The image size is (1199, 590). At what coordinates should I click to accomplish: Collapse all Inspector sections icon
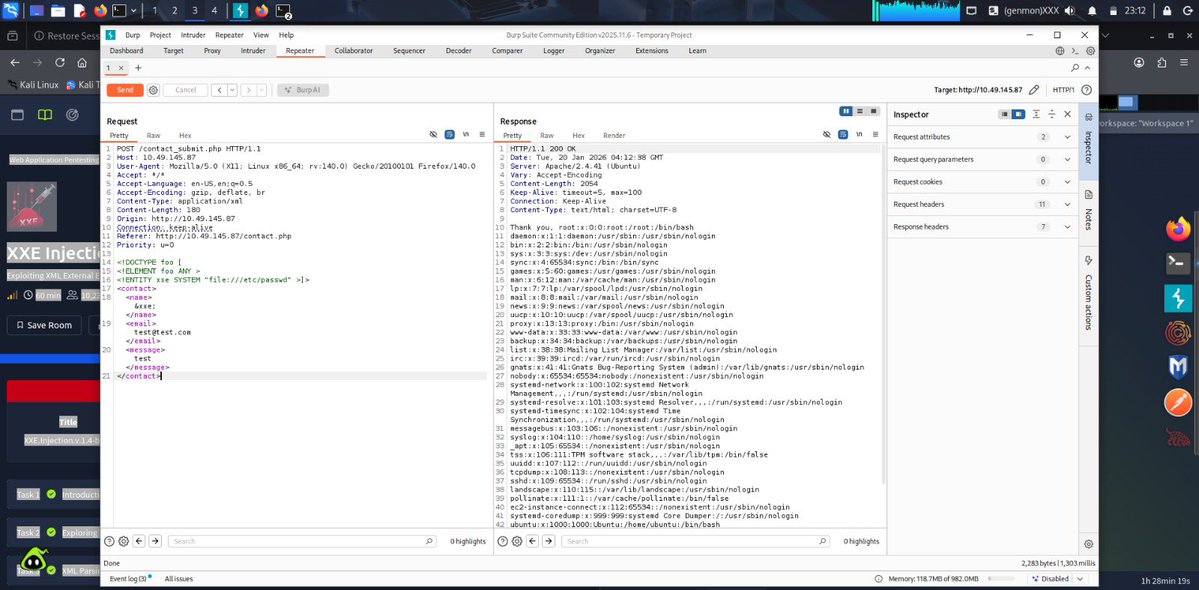point(1051,114)
